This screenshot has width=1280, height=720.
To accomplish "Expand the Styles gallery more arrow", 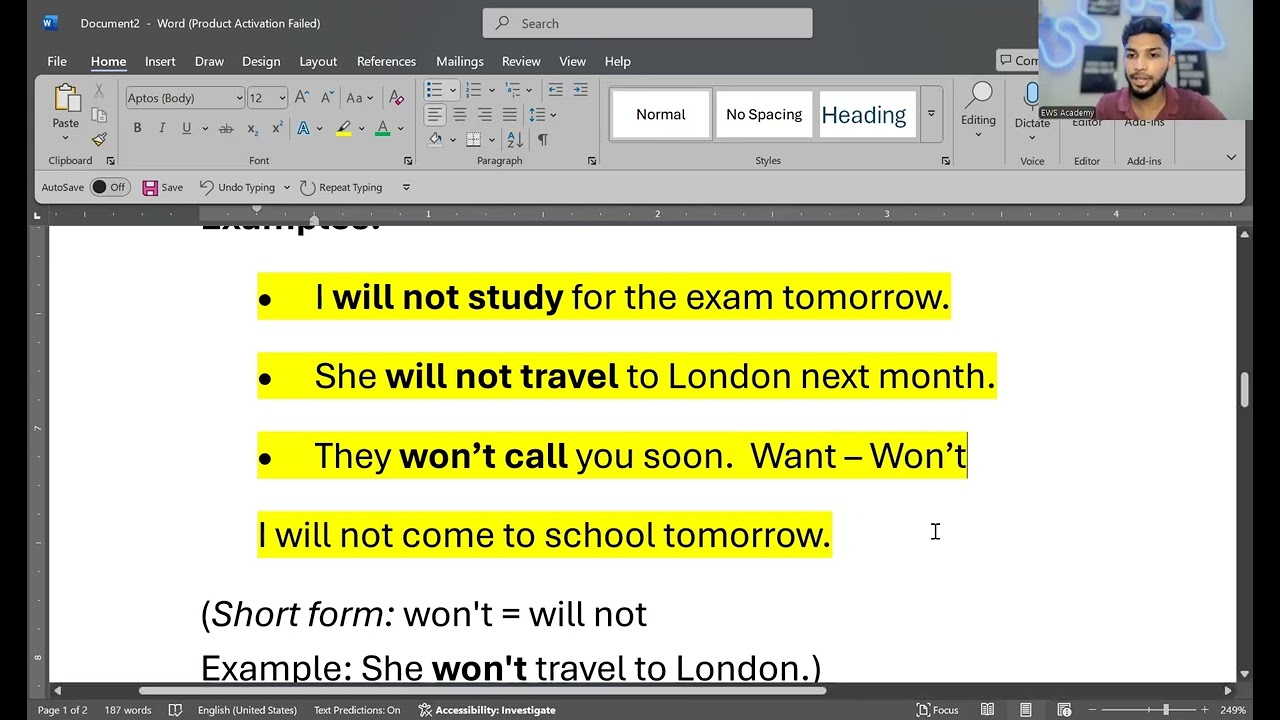I will [931, 114].
